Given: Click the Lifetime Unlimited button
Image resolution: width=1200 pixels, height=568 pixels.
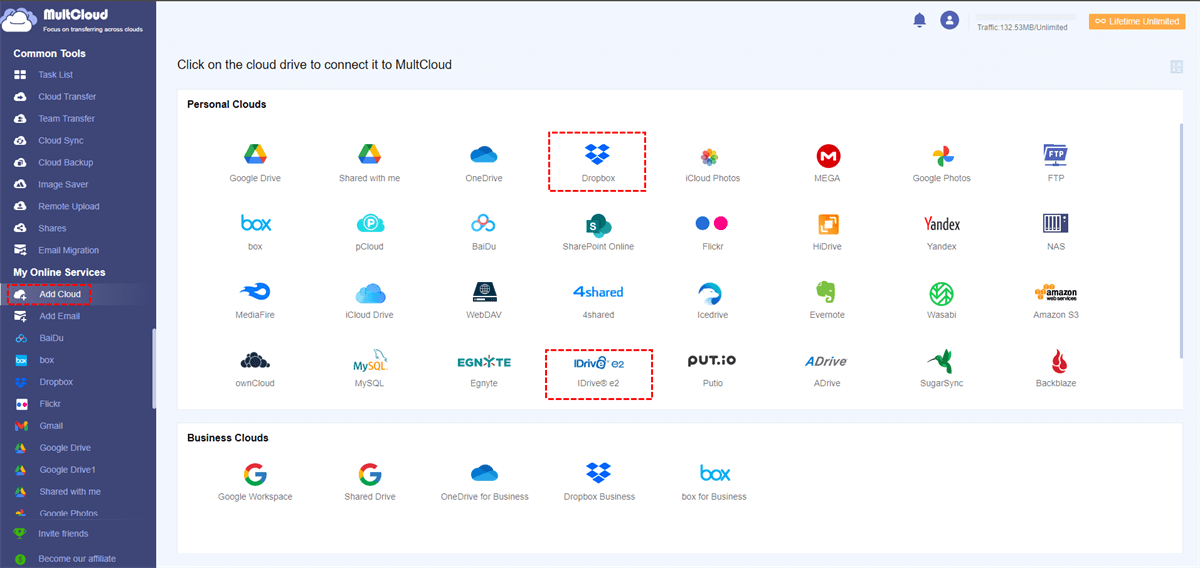Looking at the screenshot, I should [x=1137, y=21].
